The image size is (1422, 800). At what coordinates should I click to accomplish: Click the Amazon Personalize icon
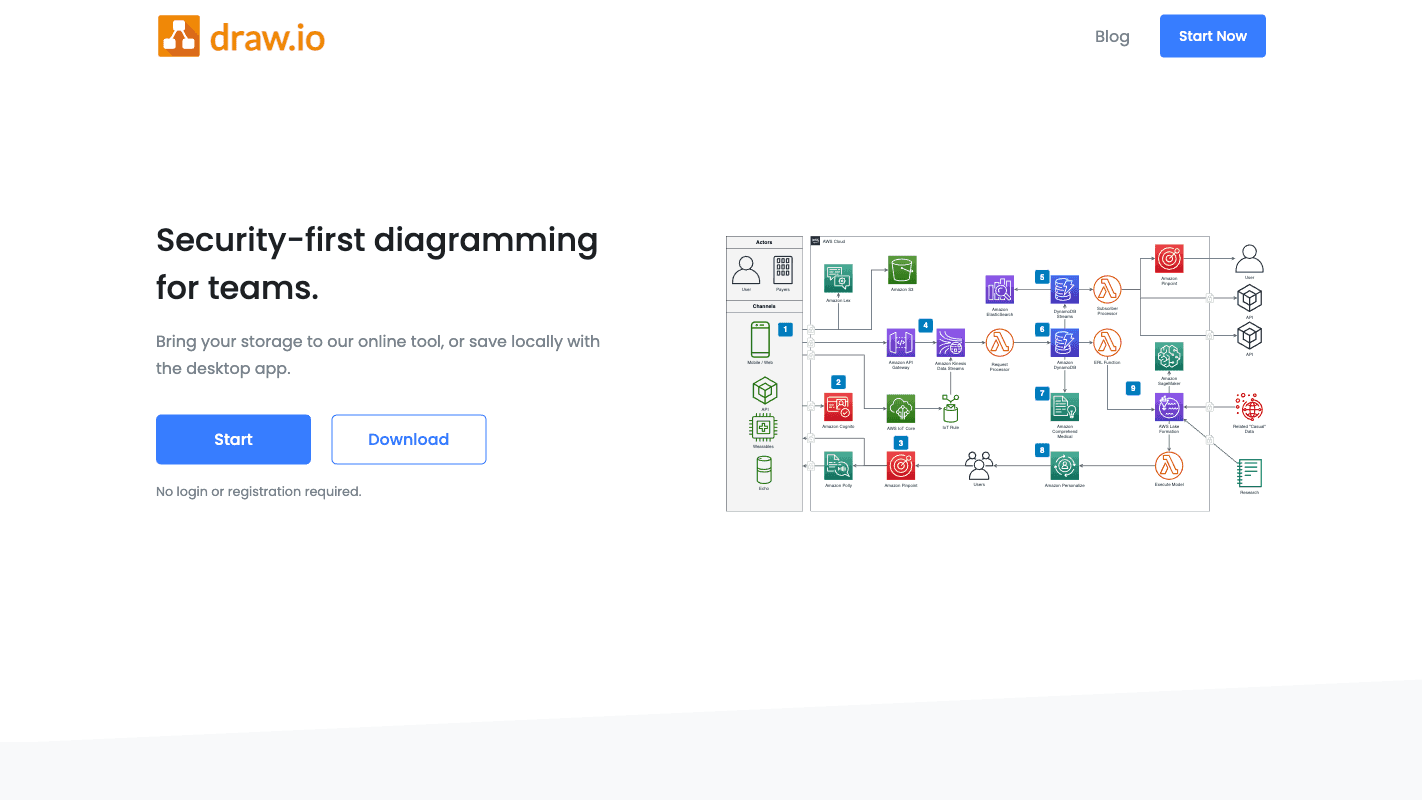1065,465
